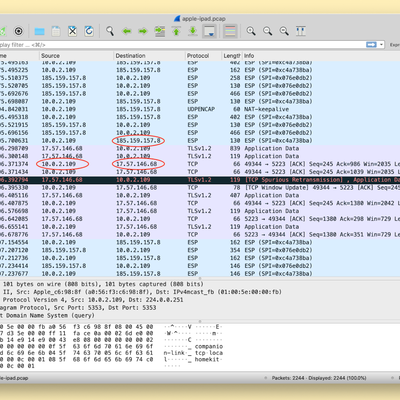The height and width of the screenshot is (400, 400).
Task: Open the display filter history dropdown
Action: click(381, 45)
